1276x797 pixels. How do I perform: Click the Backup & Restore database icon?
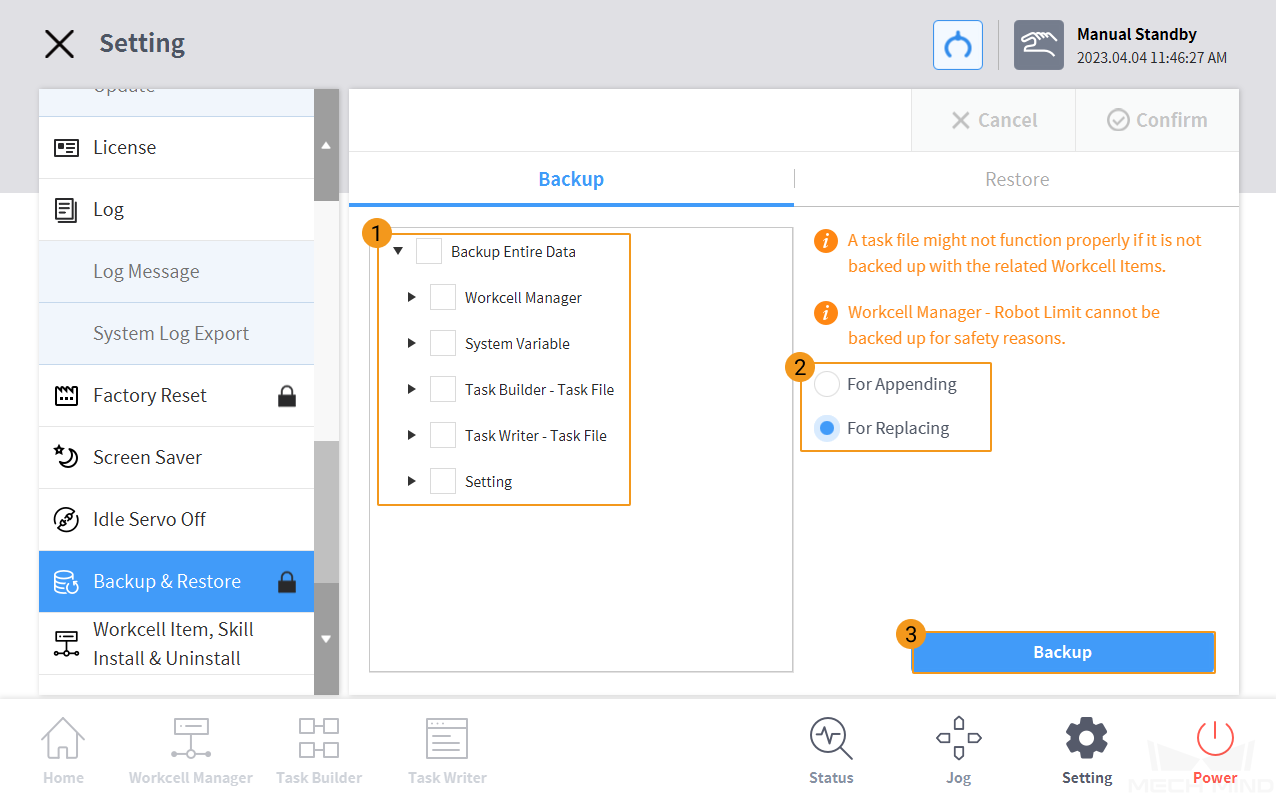pyautogui.click(x=66, y=582)
